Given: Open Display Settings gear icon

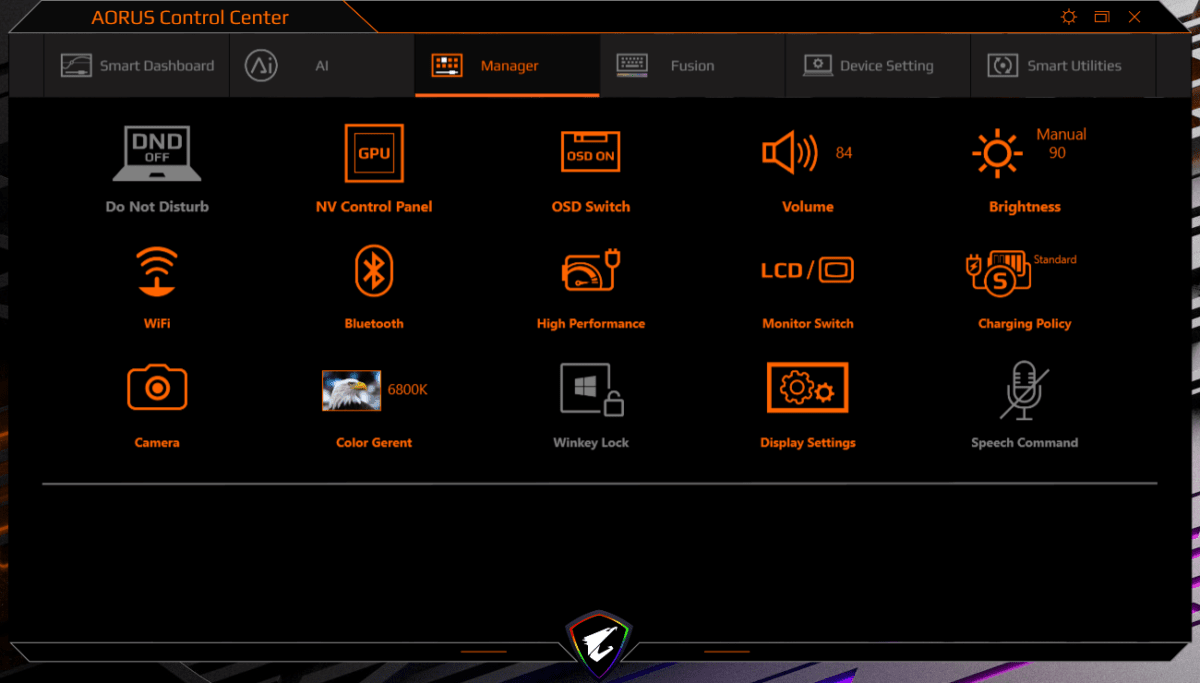Looking at the screenshot, I should [x=807, y=388].
